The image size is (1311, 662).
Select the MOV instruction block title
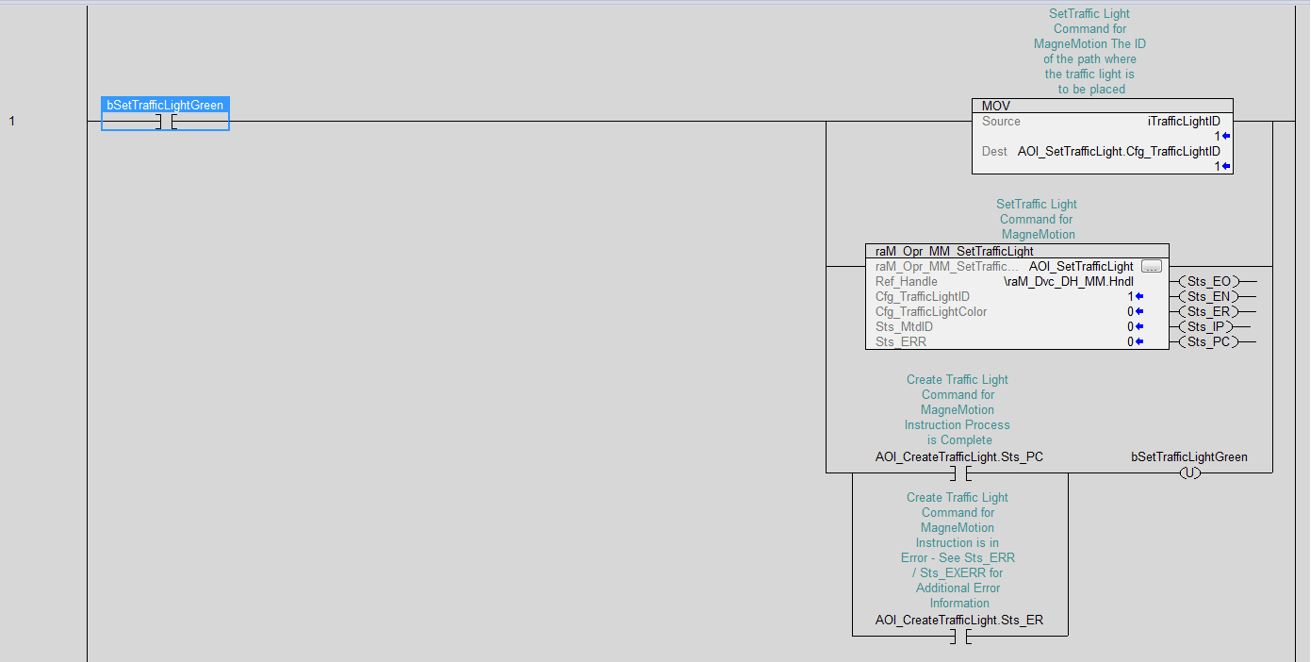(995, 106)
